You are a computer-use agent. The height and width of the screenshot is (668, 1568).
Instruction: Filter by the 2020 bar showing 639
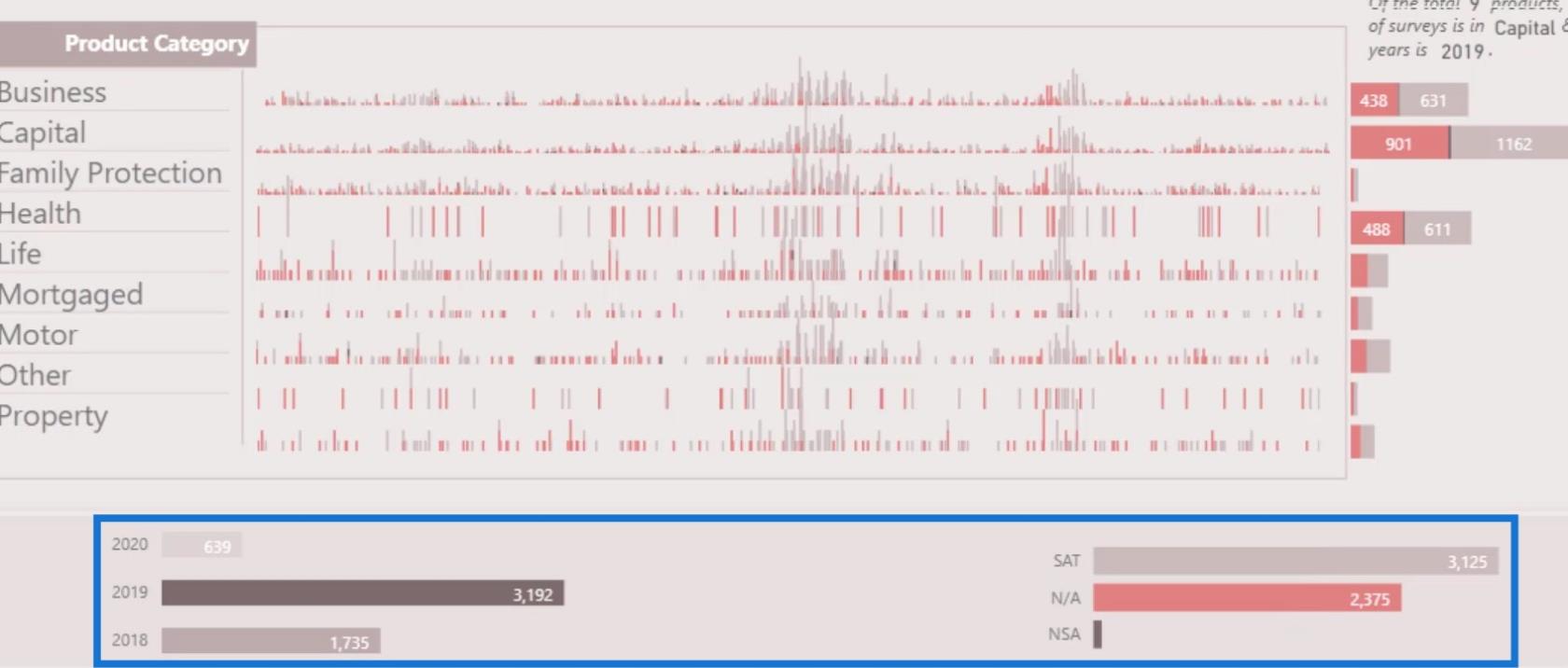pyautogui.click(x=202, y=545)
